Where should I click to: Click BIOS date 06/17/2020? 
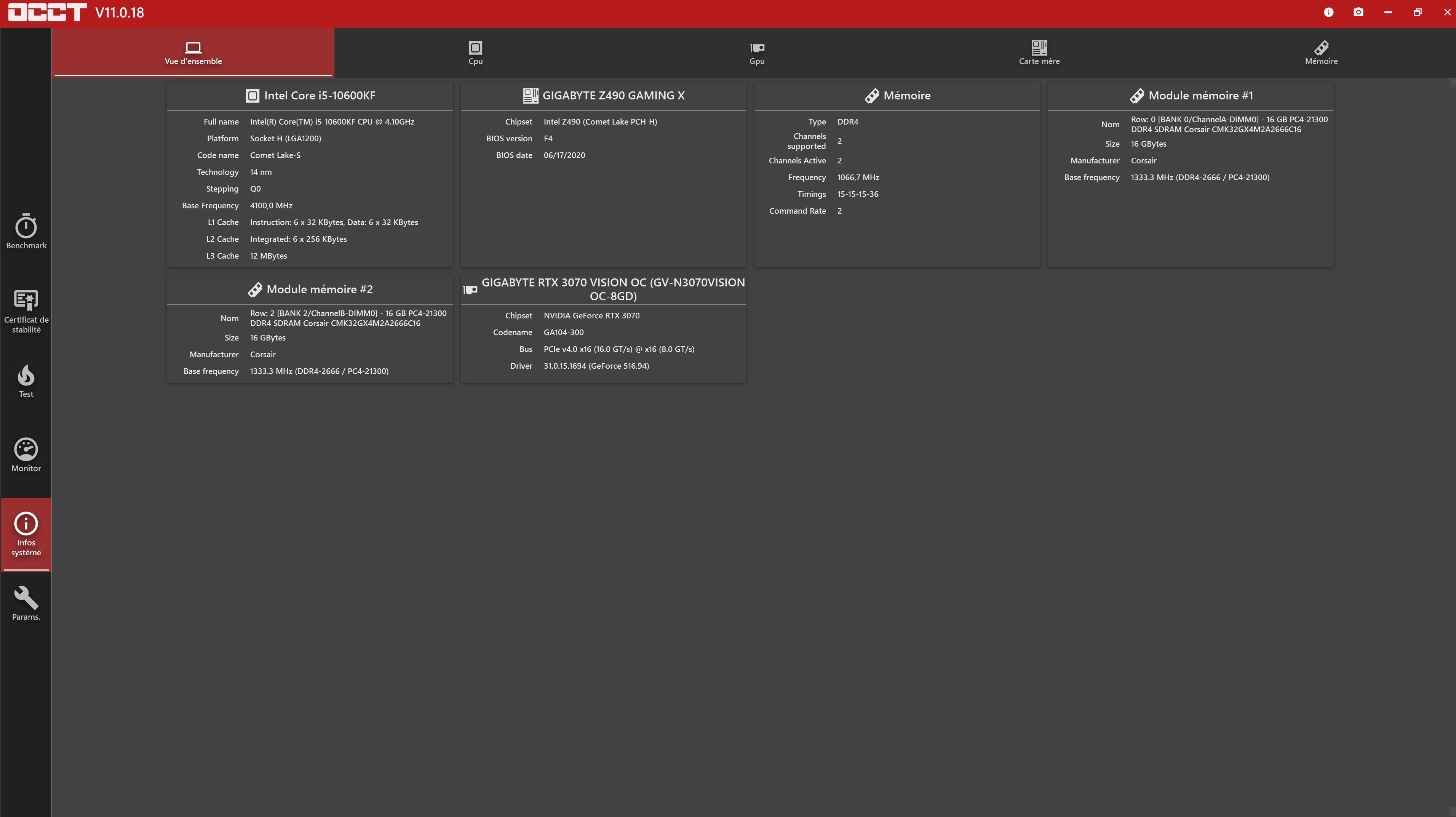click(x=564, y=155)
